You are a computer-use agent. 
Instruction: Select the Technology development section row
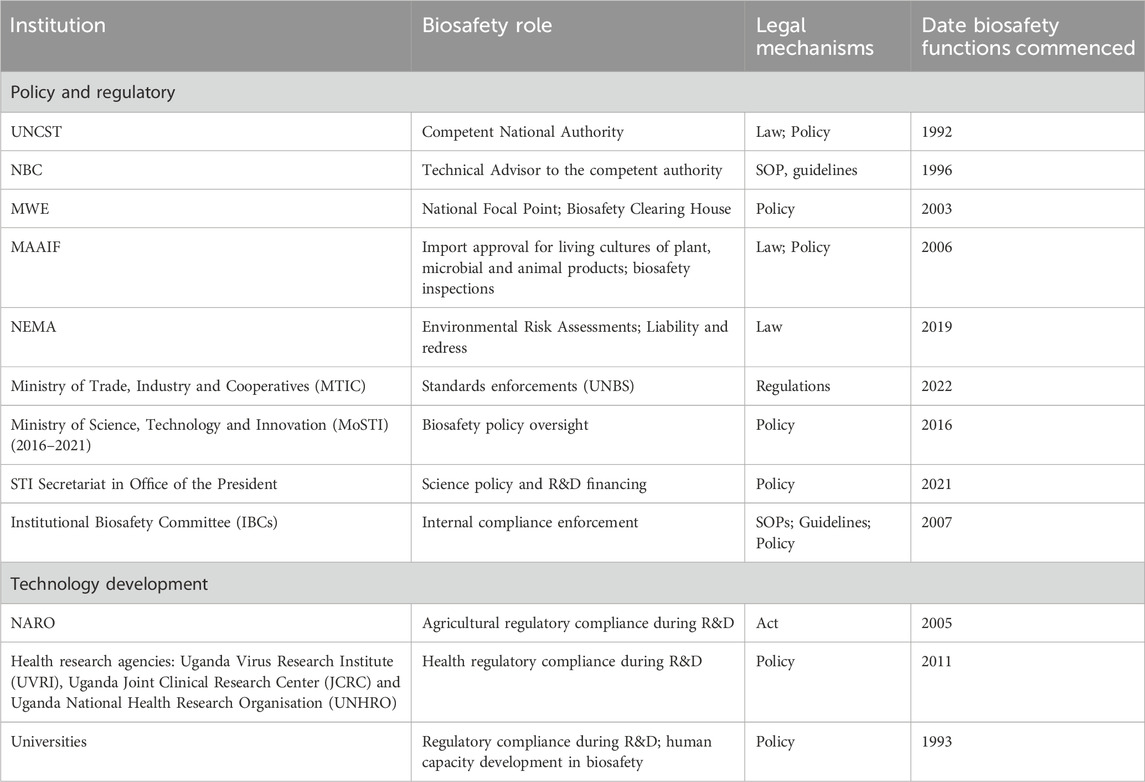(x=110, y=583)
